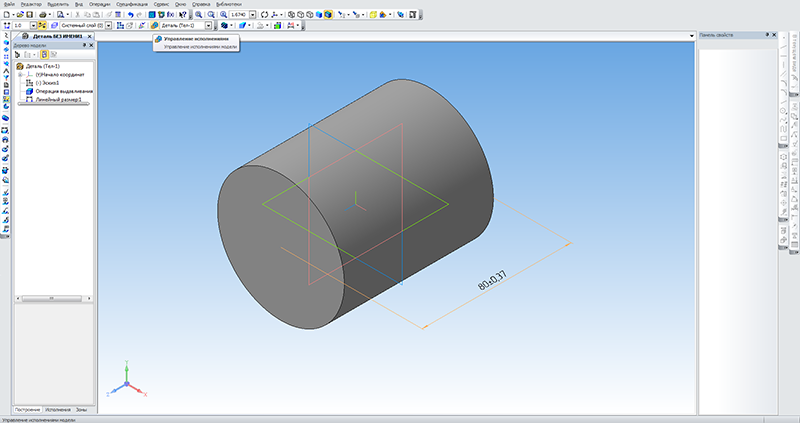Click the rebuild/rotate view circular-arrows icon
Screen dimensions: 800x423
pyautogui.click(x=264, y=15)
